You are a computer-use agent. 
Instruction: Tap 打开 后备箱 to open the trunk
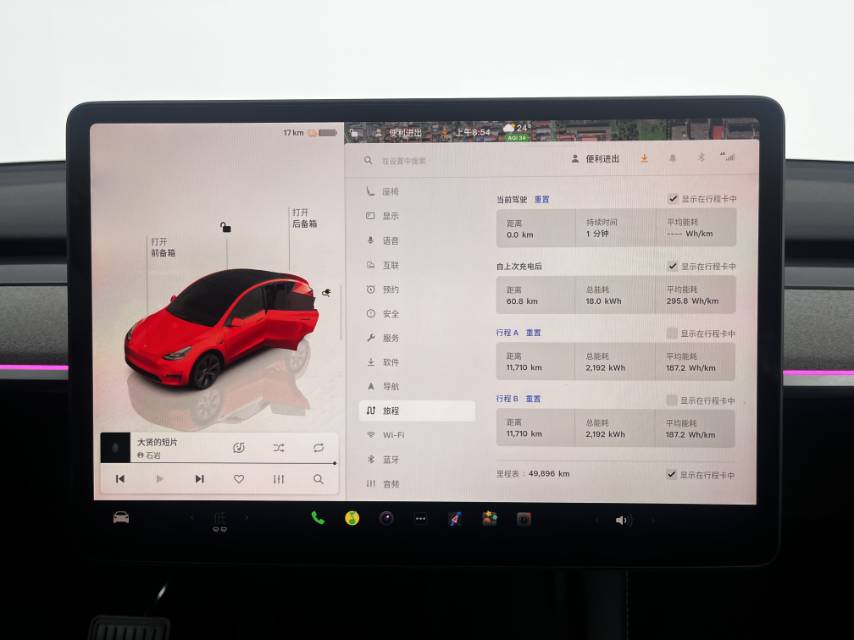tap(304, 218)
